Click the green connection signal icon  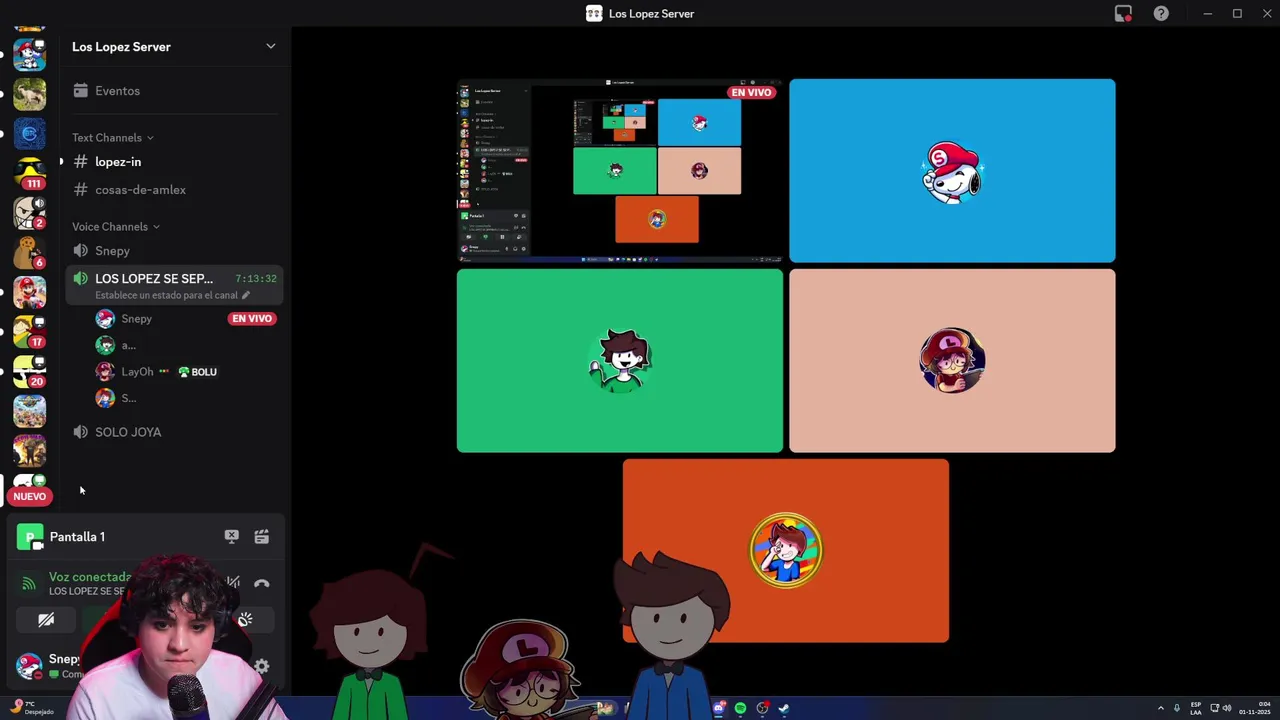click(28, 583)
